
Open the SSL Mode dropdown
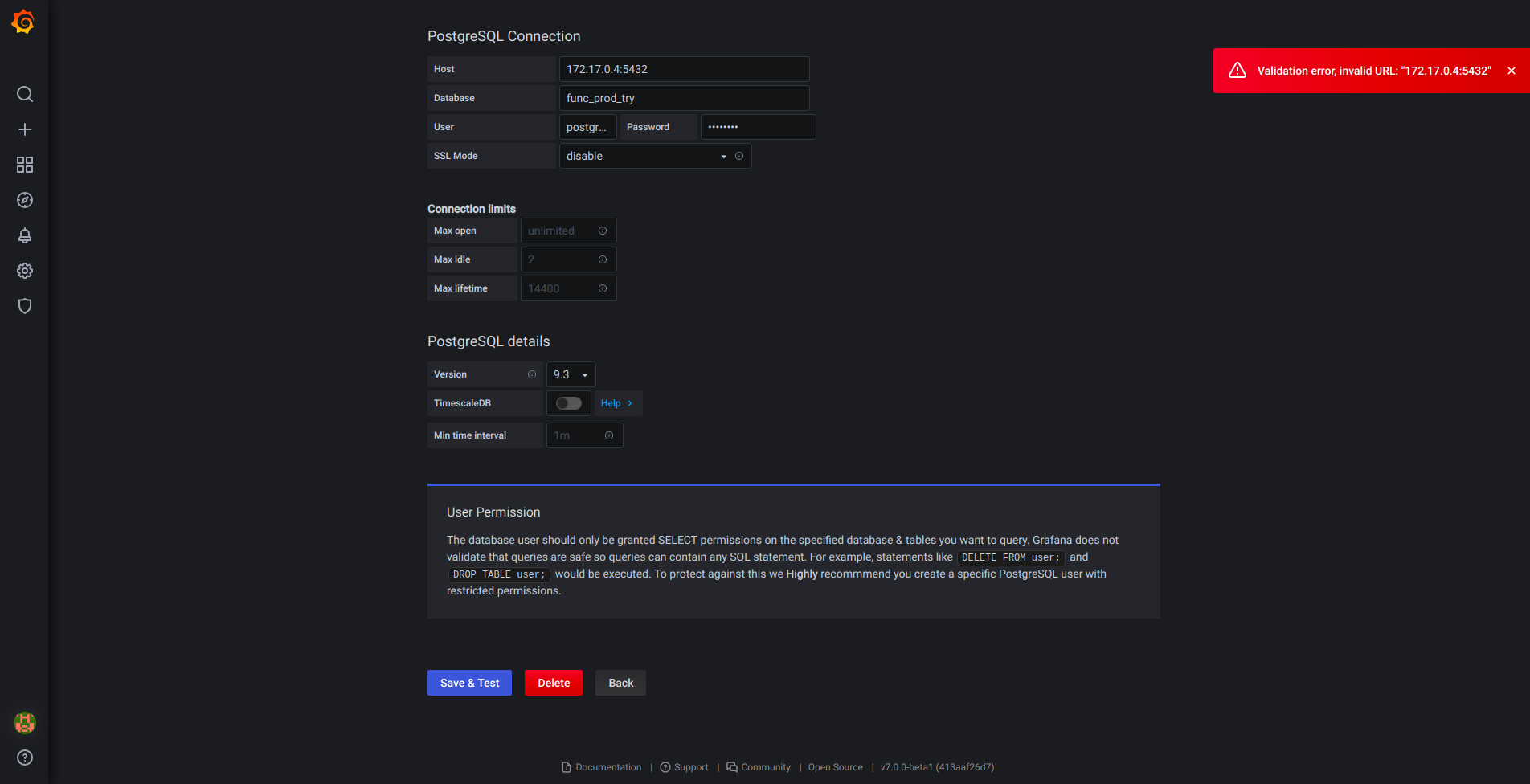pyautogui.click(x=656, y=156)
